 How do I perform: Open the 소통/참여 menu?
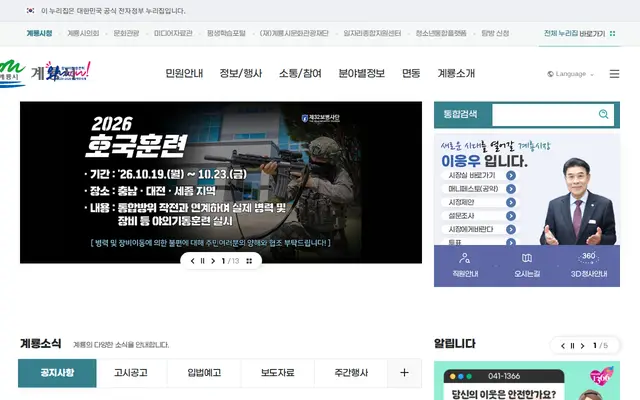click(300, 73)
